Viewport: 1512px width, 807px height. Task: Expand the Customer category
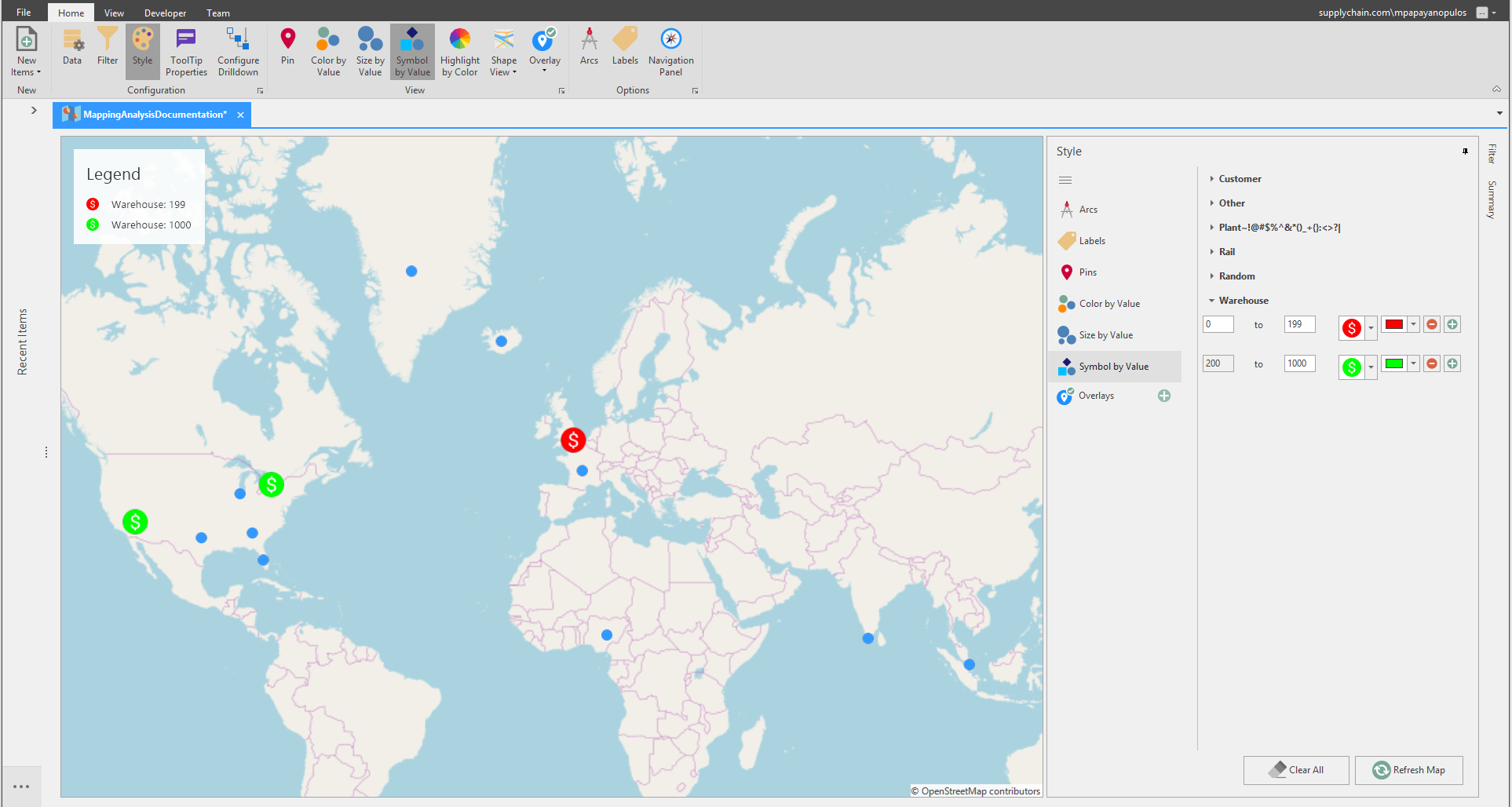[x=1212, y=179]
